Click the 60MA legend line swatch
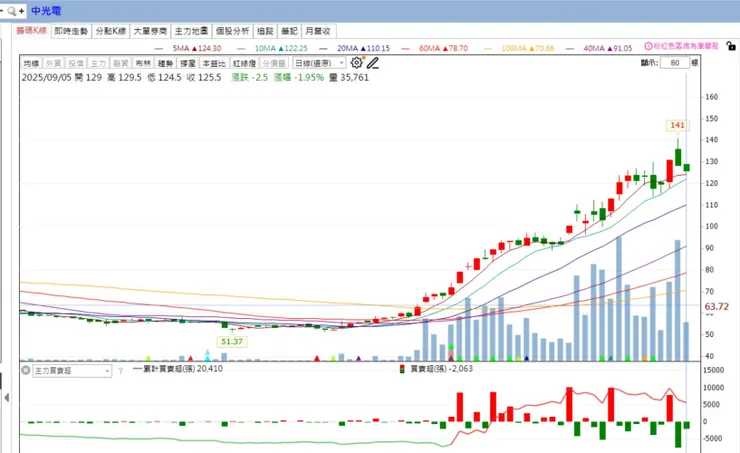The width and height of the screenshot is (740, 453). 405,49
